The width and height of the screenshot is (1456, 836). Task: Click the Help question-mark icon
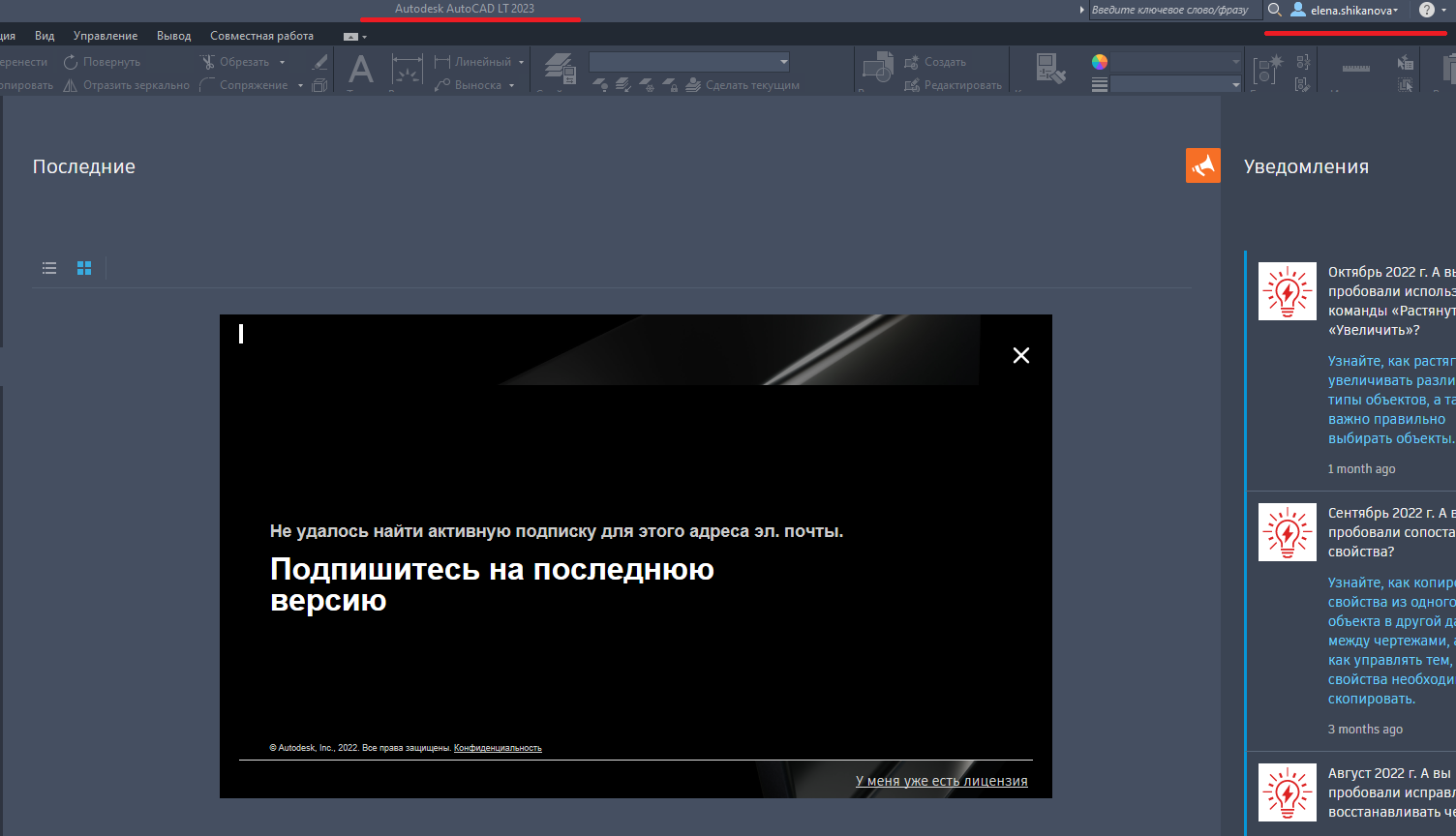click(1427, 10)
